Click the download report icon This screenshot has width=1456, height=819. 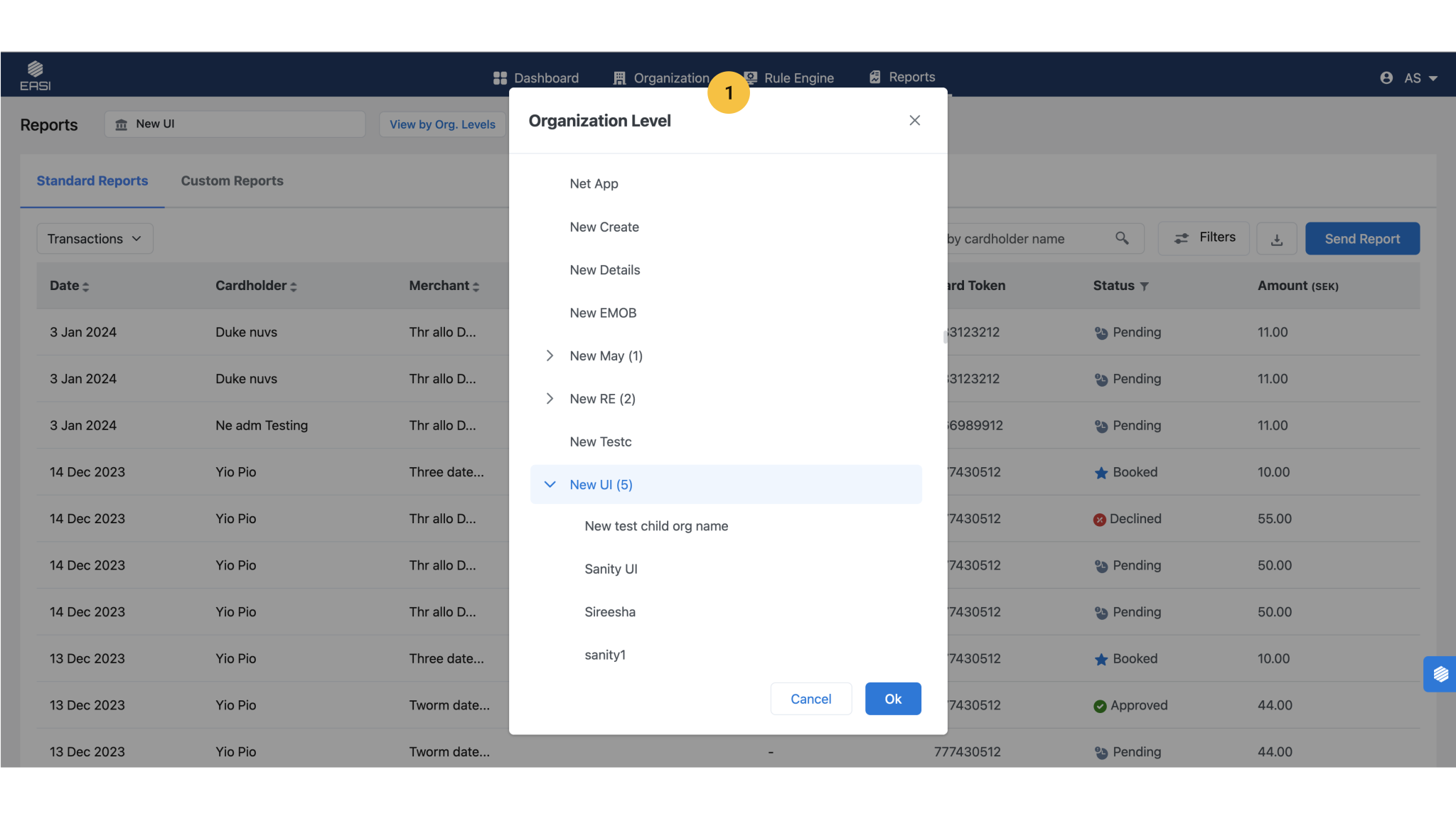(x=1276, y=240)
